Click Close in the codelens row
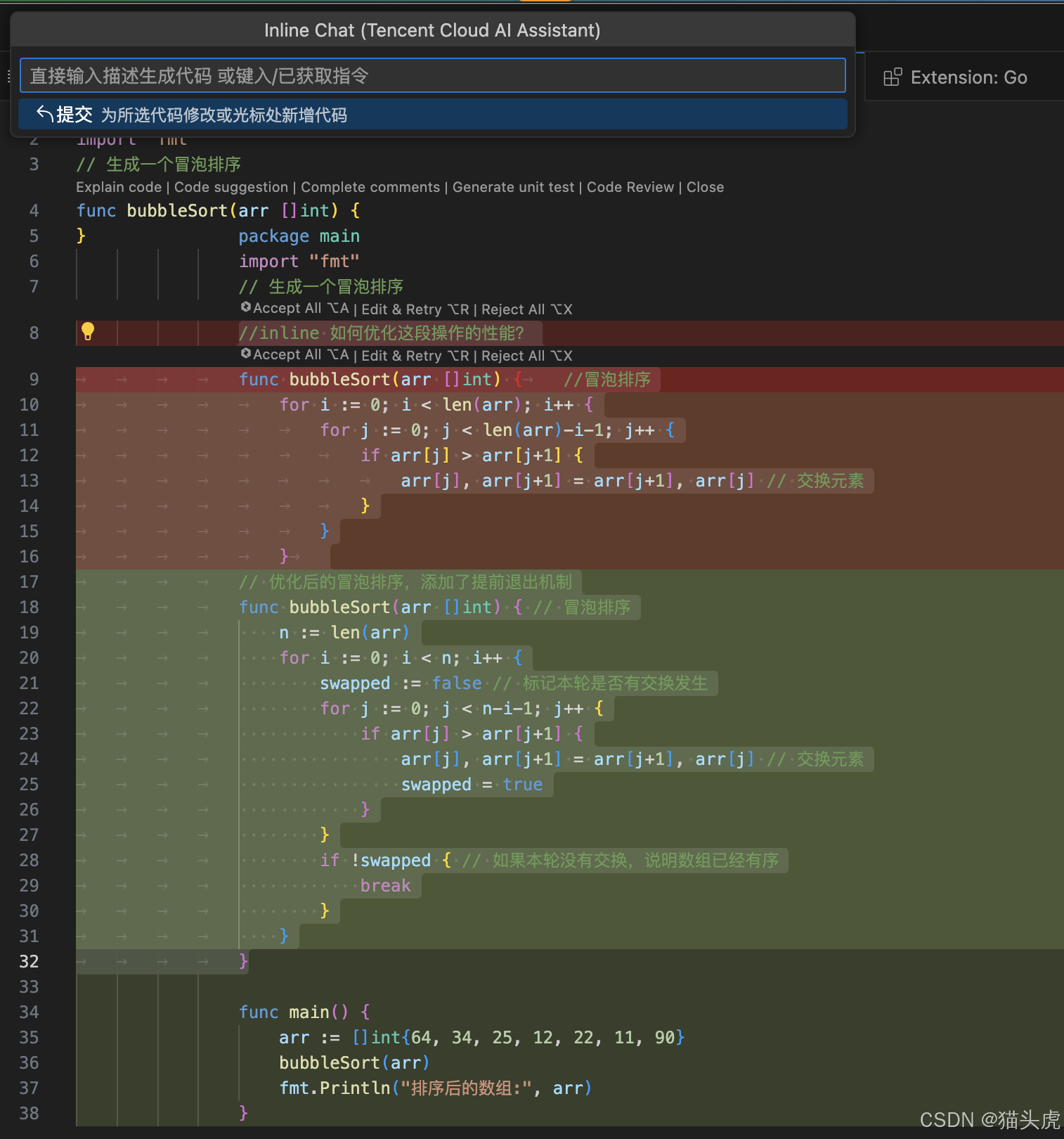1064x1139 pixels. (705, 187)
